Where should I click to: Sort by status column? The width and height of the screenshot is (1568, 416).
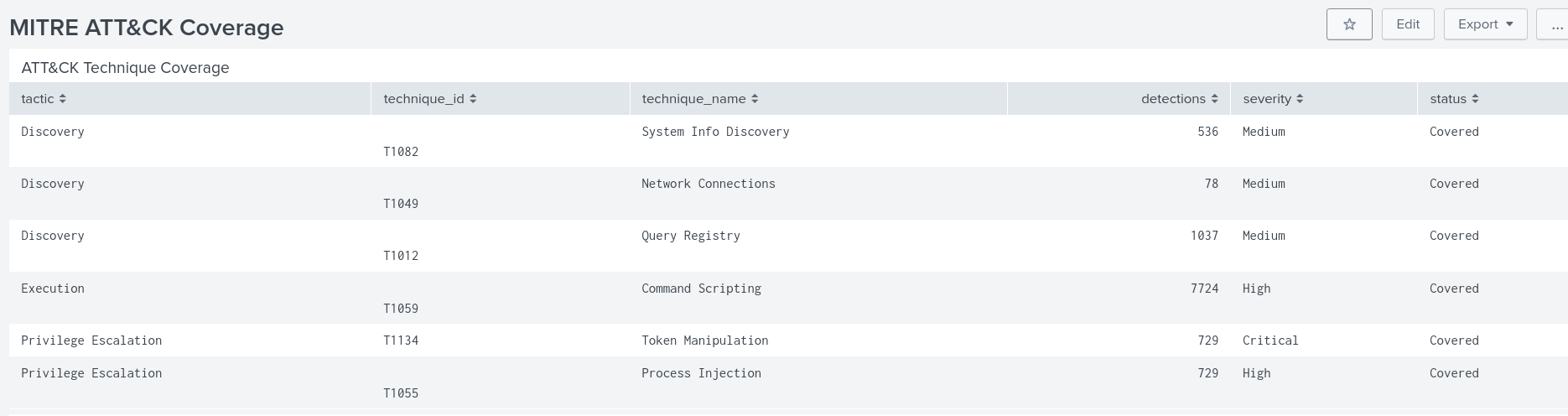(1454, 99)
